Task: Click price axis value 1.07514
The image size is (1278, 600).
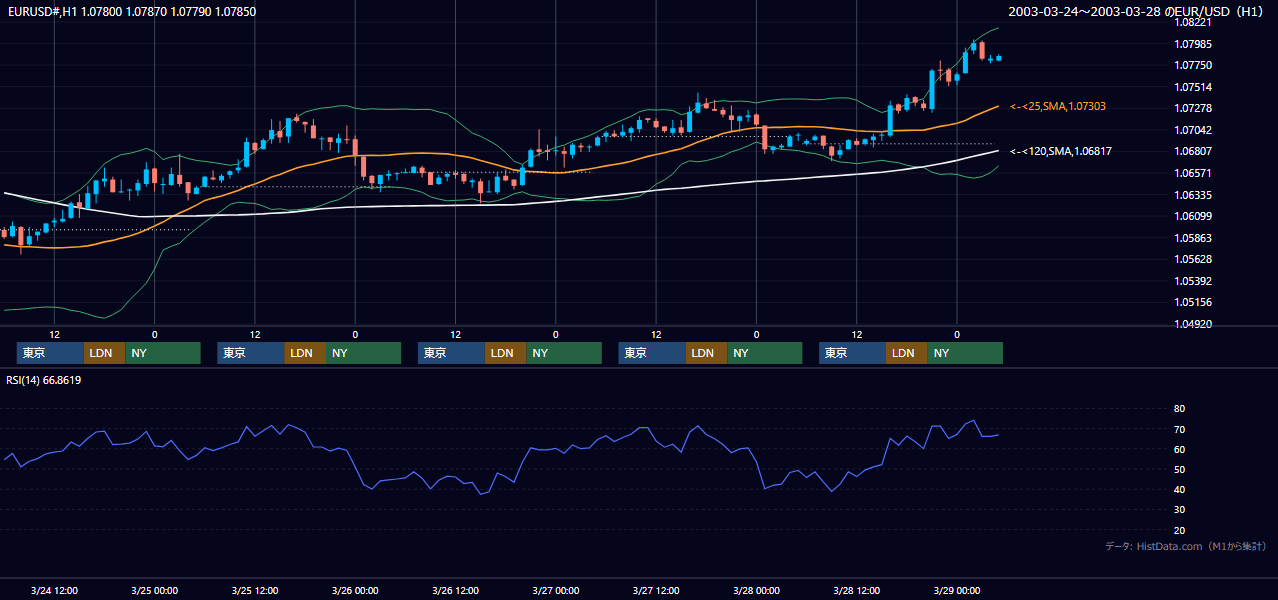Action: point(1192,87)
